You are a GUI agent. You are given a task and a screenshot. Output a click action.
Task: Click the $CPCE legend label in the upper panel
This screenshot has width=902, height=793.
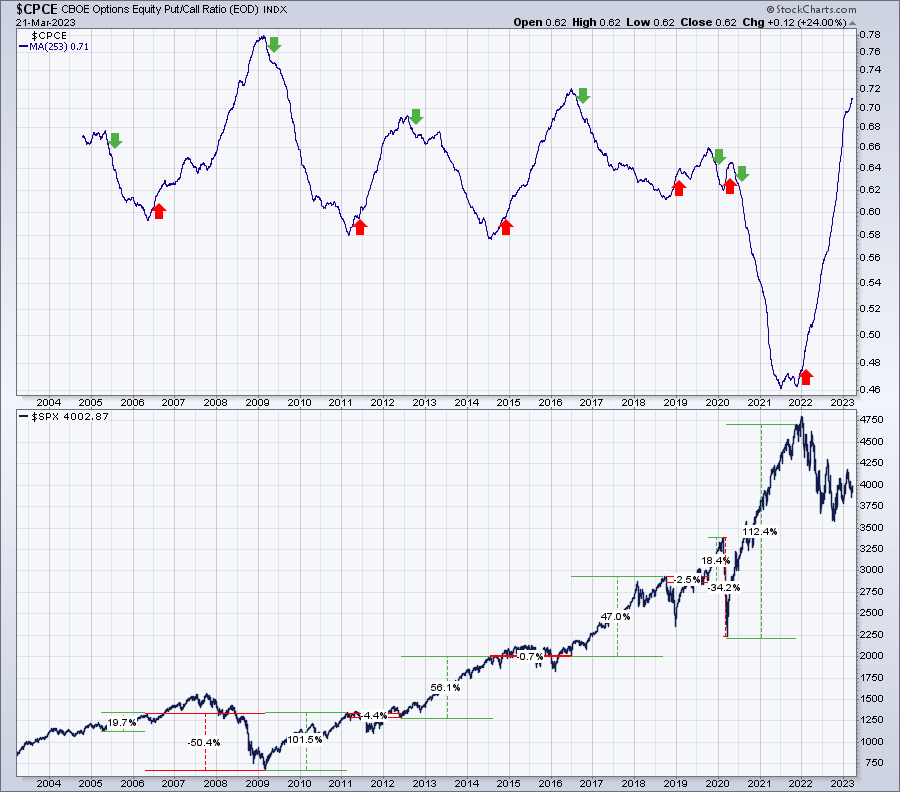coord(49,36)
